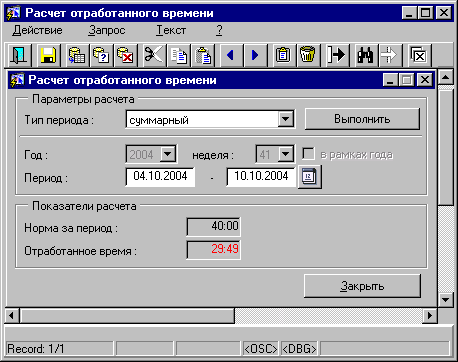Image resolution: width=458 pixels, height=362 pixels.
Task: Click the '<OSC>' status bar indicator
Action: coord(261,349)
